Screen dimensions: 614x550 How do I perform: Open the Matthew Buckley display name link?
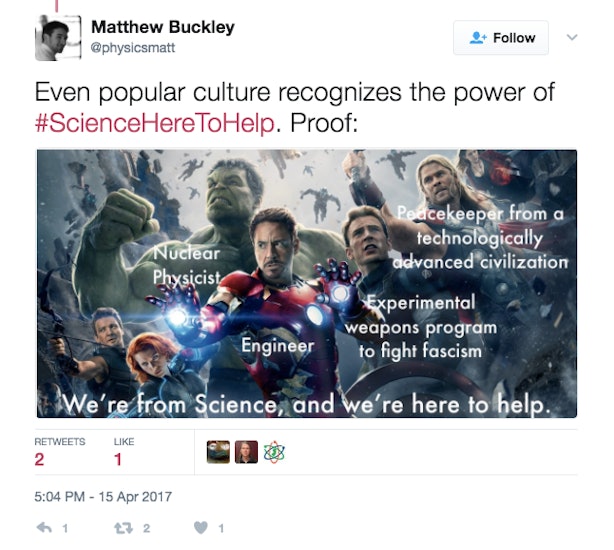(163, 27)
